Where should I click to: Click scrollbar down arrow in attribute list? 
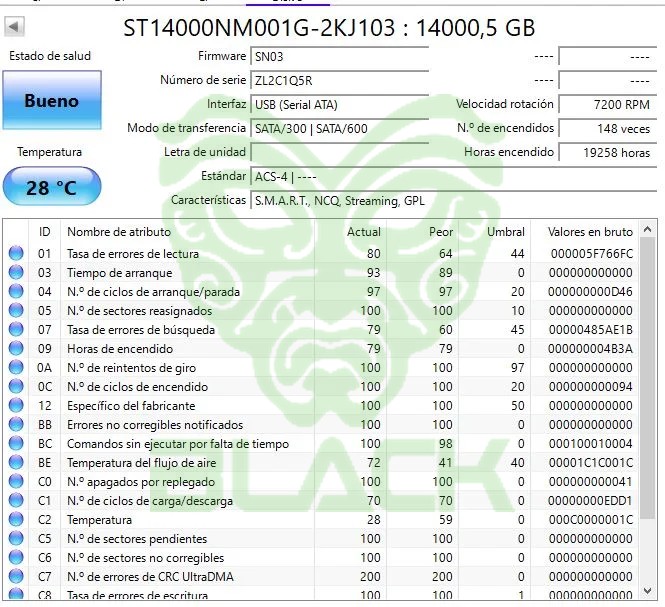[x=647, y=590]
